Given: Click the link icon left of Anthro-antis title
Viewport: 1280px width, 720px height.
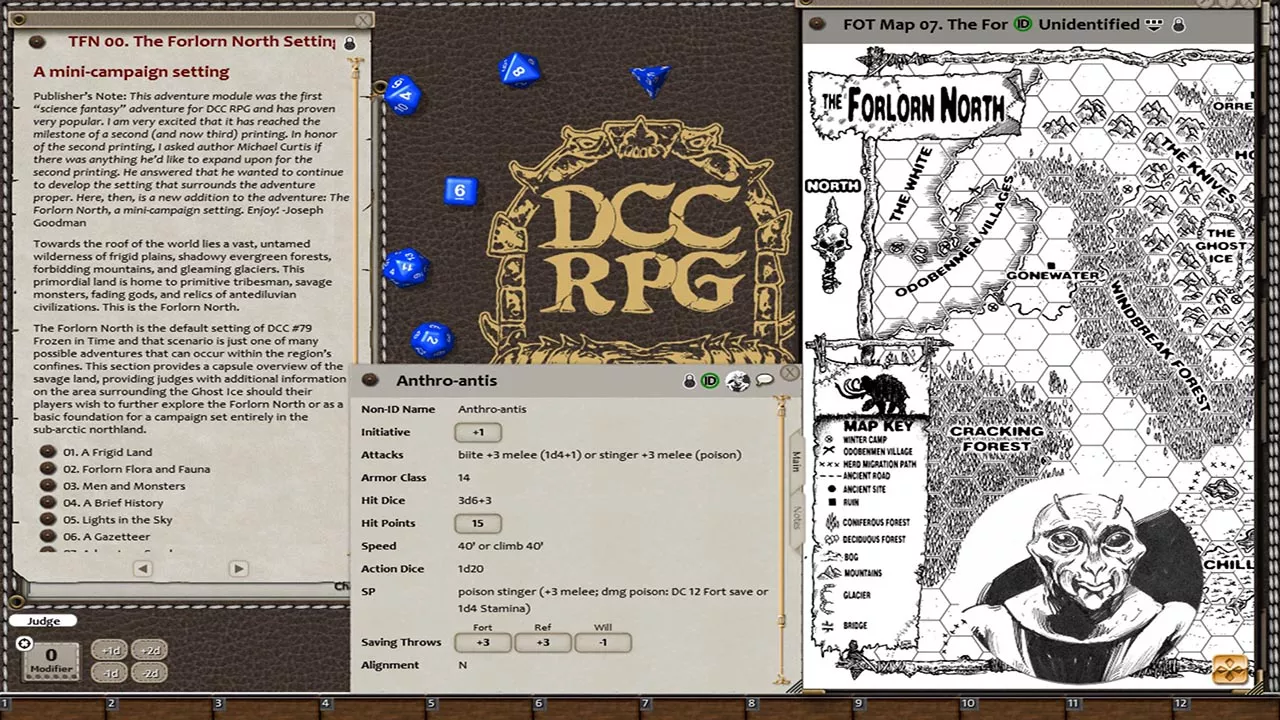Looking at the screenshot, I should click(370, 380).
